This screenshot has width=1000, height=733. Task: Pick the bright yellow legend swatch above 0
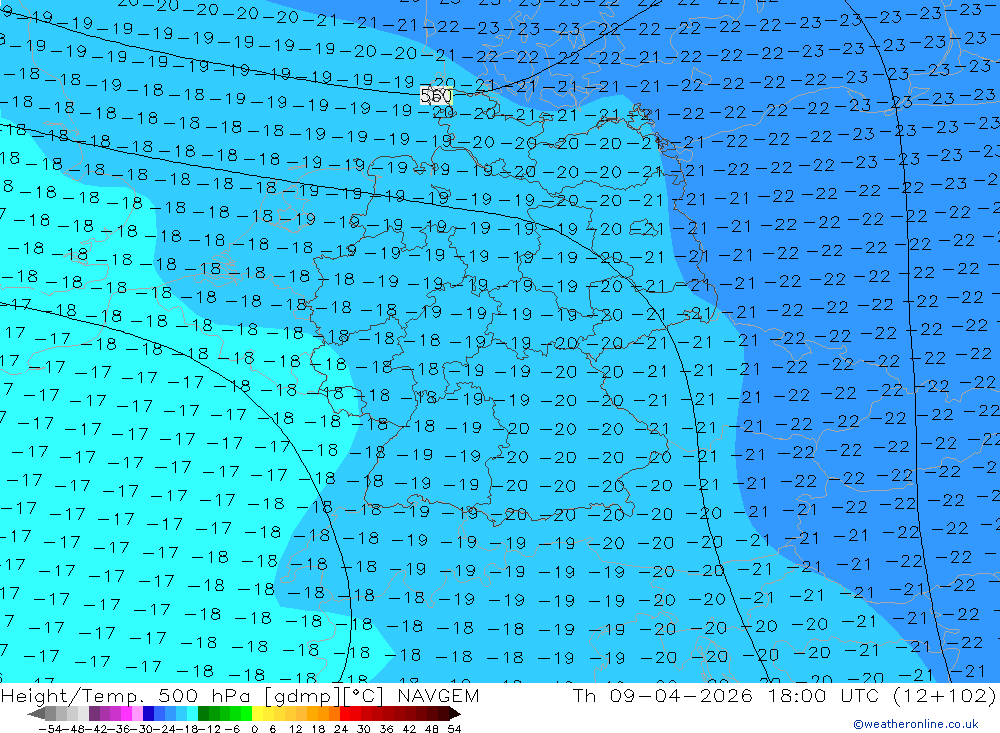point(258,713)
